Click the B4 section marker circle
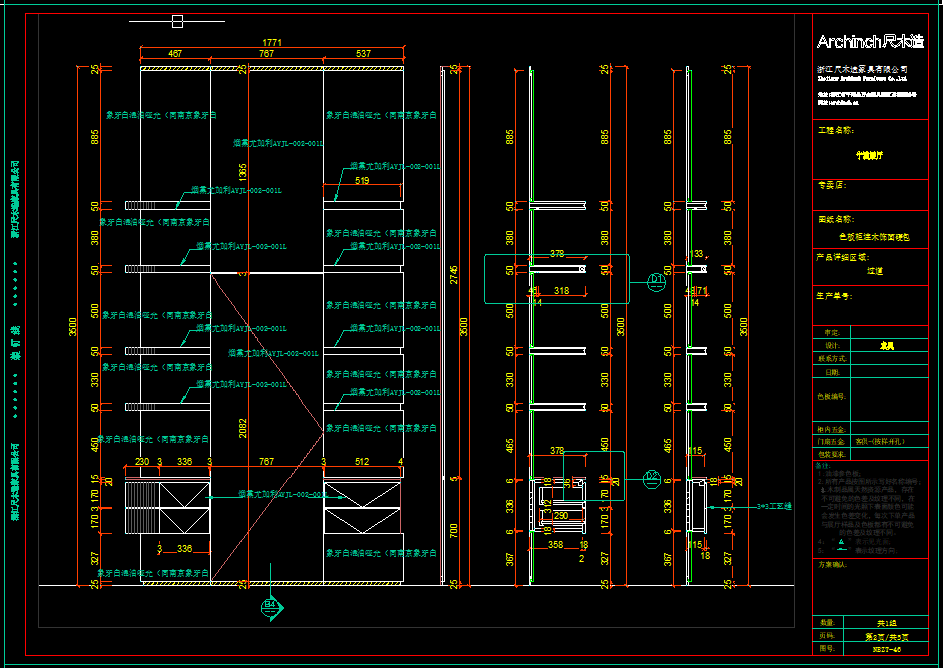The image size is (943, 668). pos(269,606)
